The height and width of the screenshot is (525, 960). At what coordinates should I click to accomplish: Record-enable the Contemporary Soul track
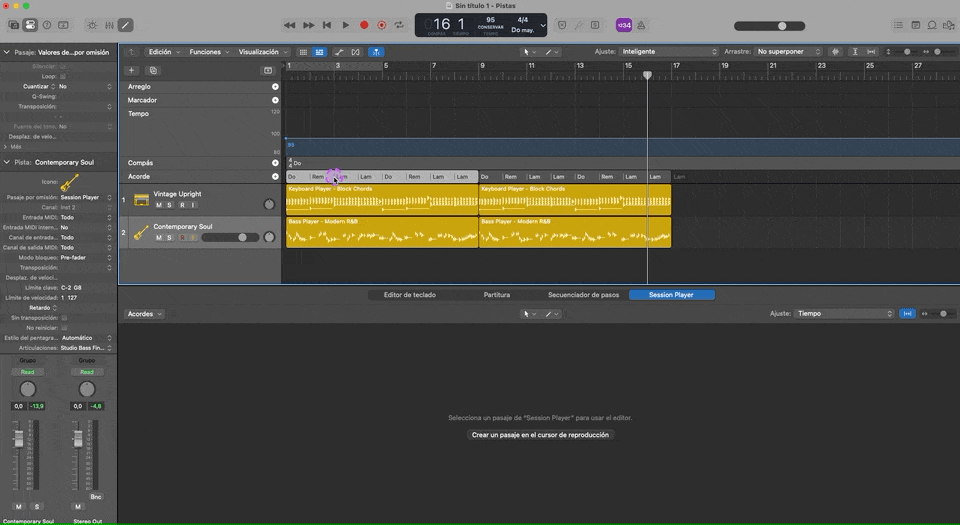tap(182, 237)
